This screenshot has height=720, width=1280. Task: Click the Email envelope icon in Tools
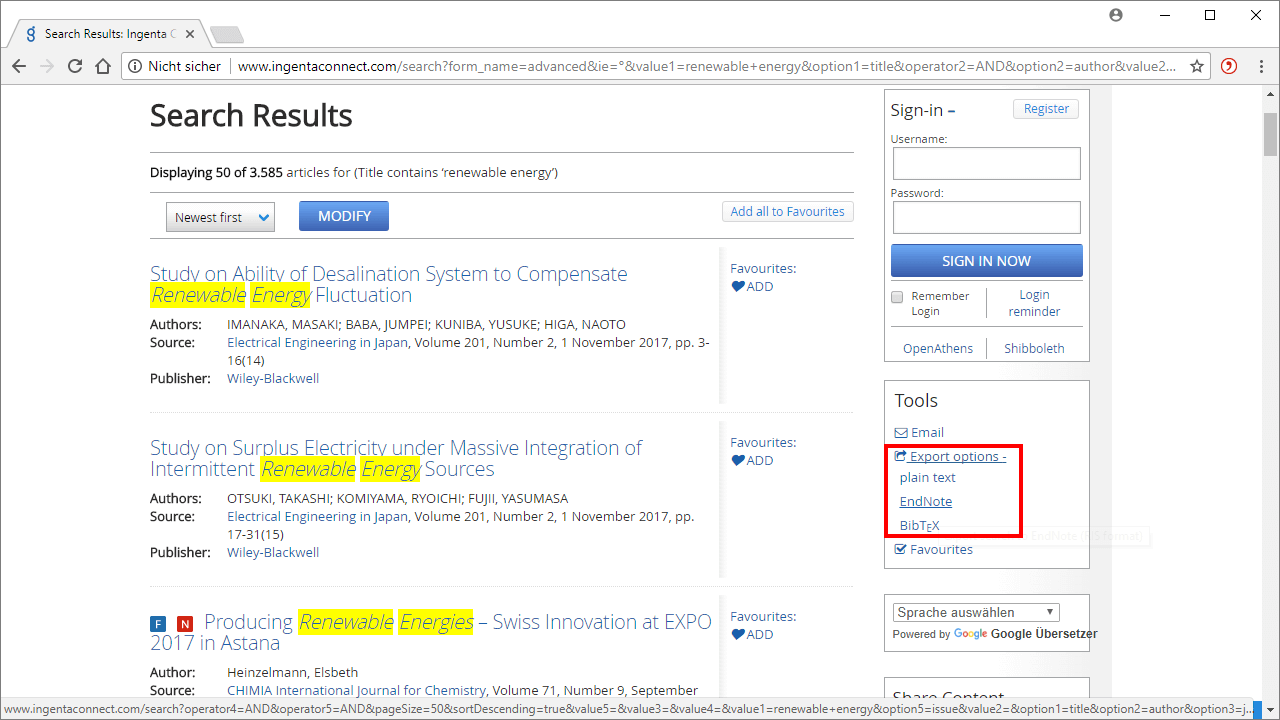(901, 433)
